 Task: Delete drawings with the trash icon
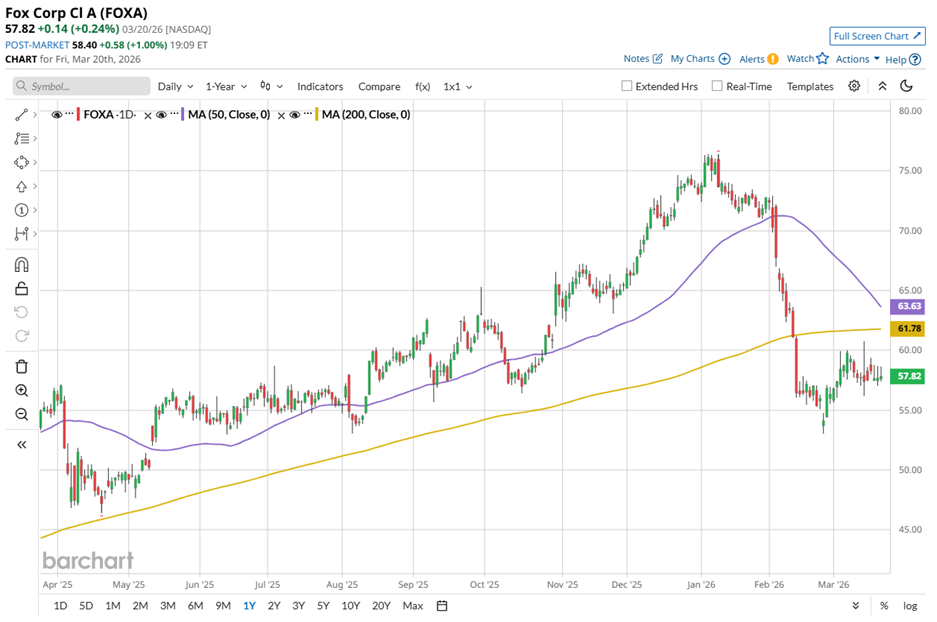[x=22, y=366]
